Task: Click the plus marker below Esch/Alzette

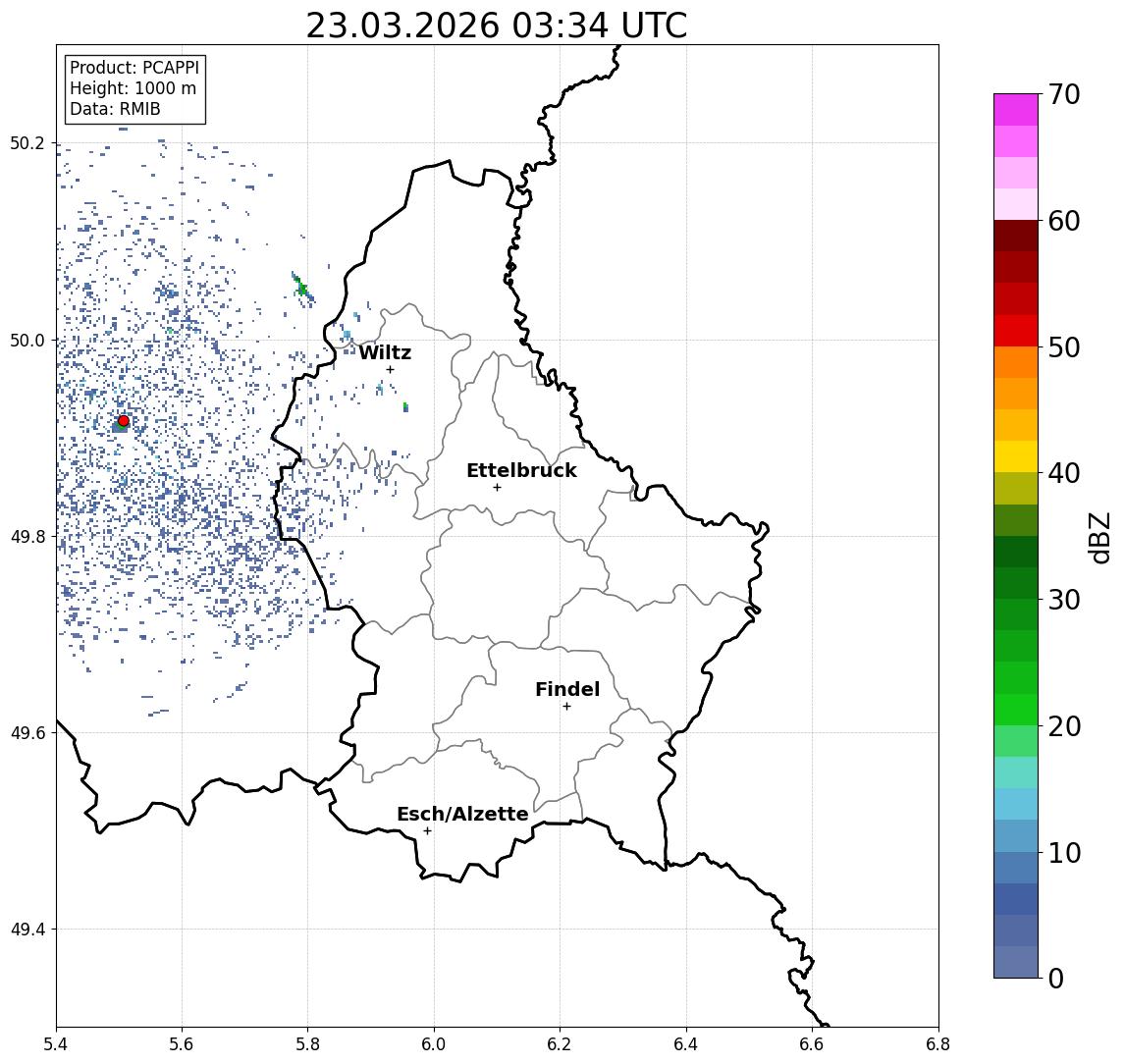Action: [427, 831]
